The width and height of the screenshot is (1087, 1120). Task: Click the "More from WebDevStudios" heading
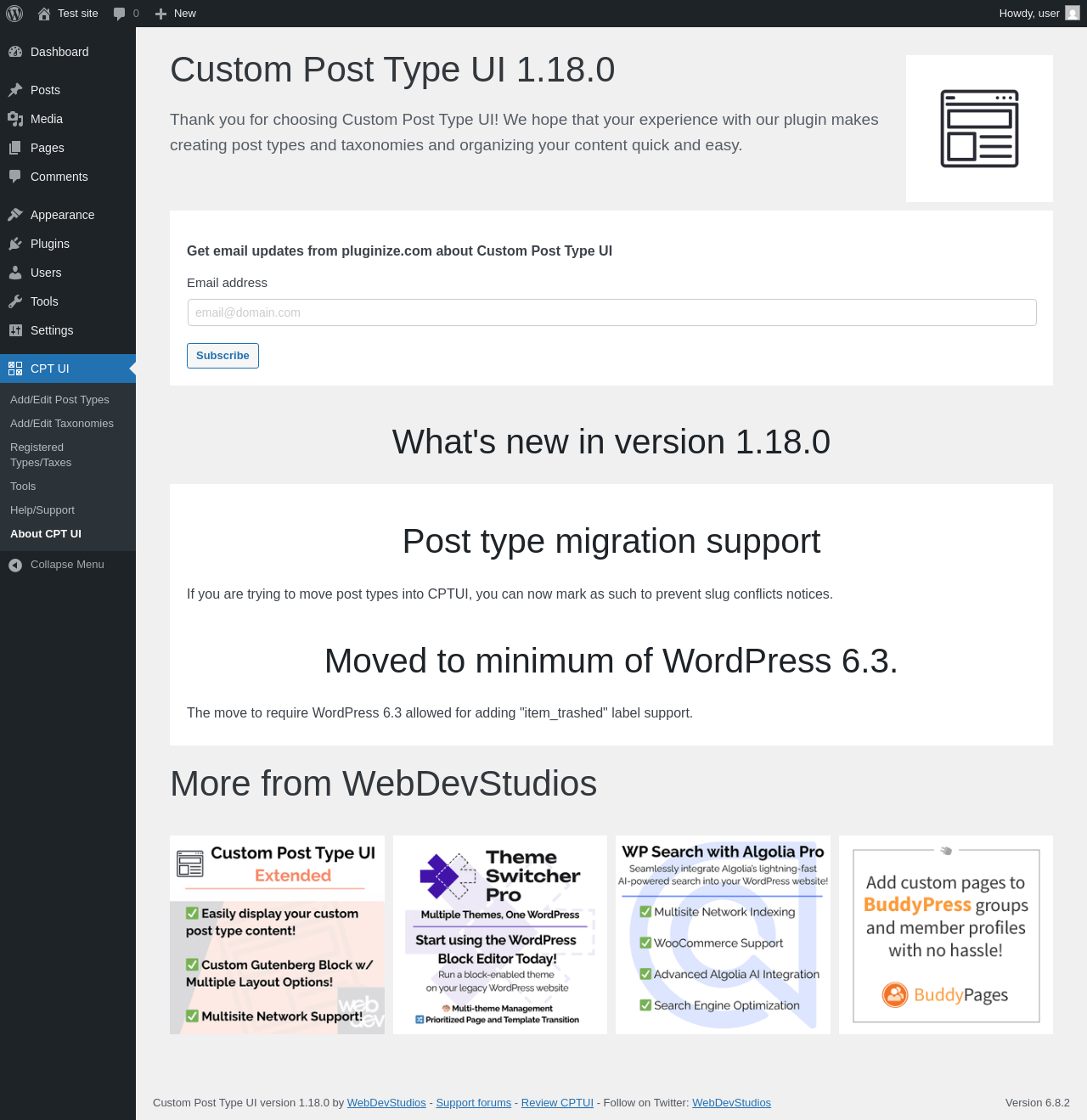point(383,783)
